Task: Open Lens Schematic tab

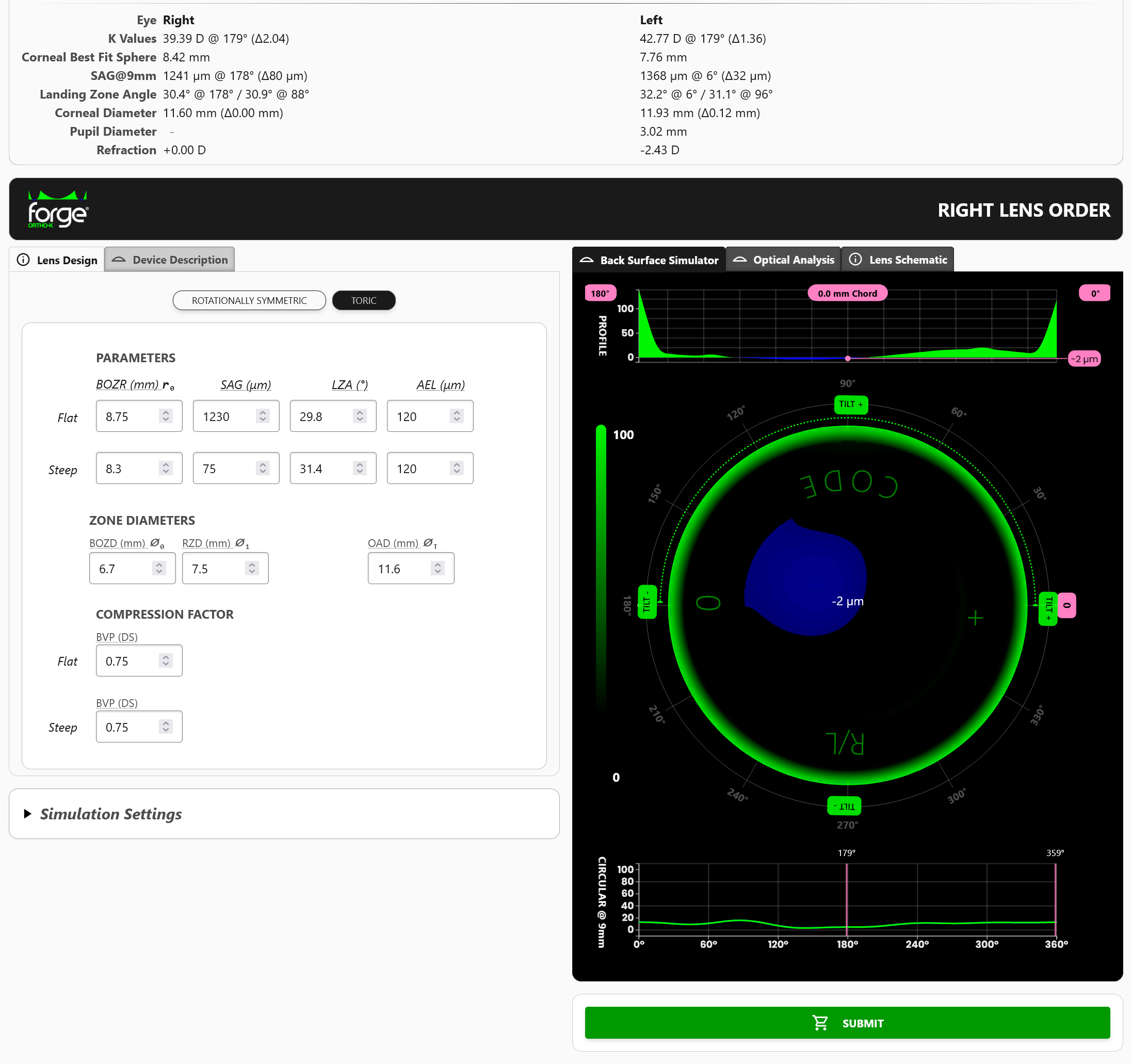Action: point(898,260)
